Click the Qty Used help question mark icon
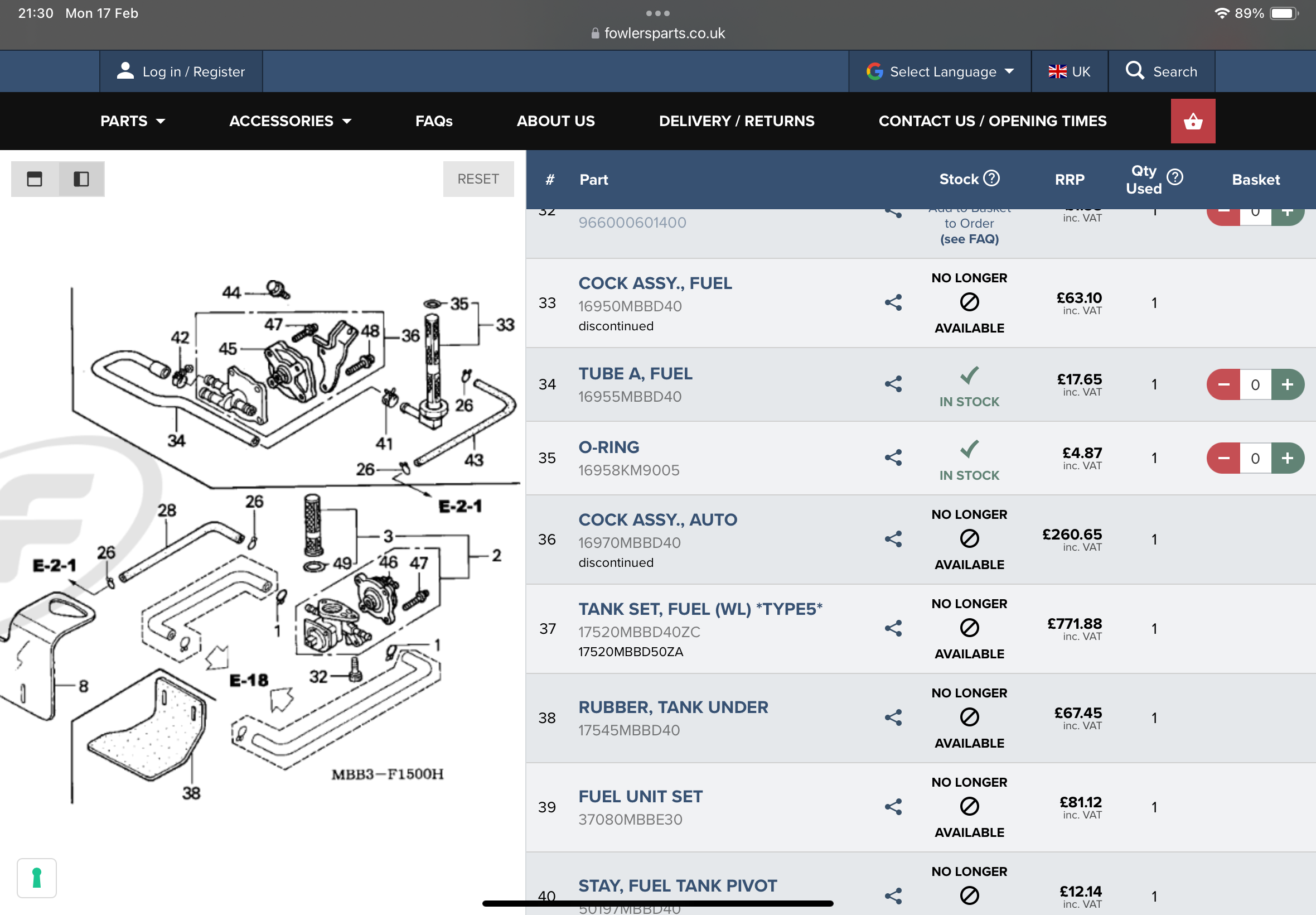1316x915 pixels. pyautogui.click(x=1174, y=177)
